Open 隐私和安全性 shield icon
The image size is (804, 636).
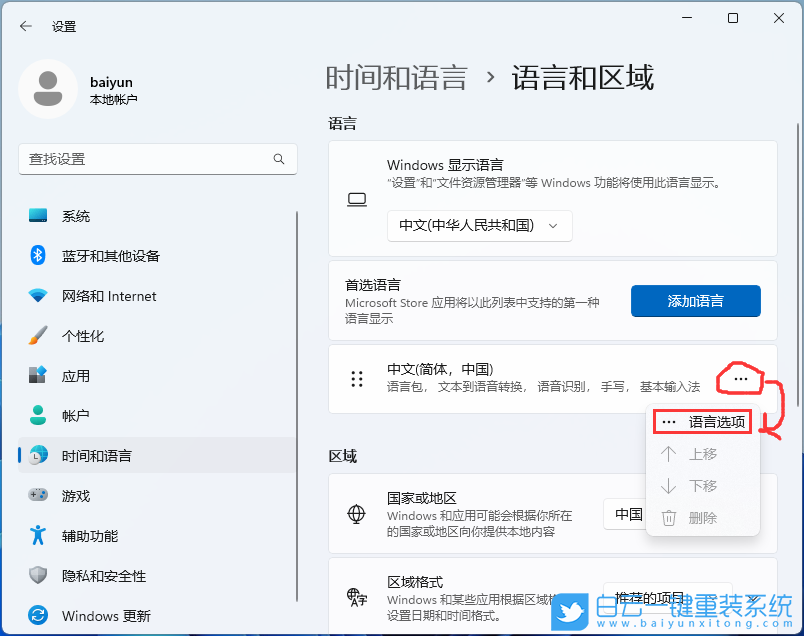[x=38, y=575]
